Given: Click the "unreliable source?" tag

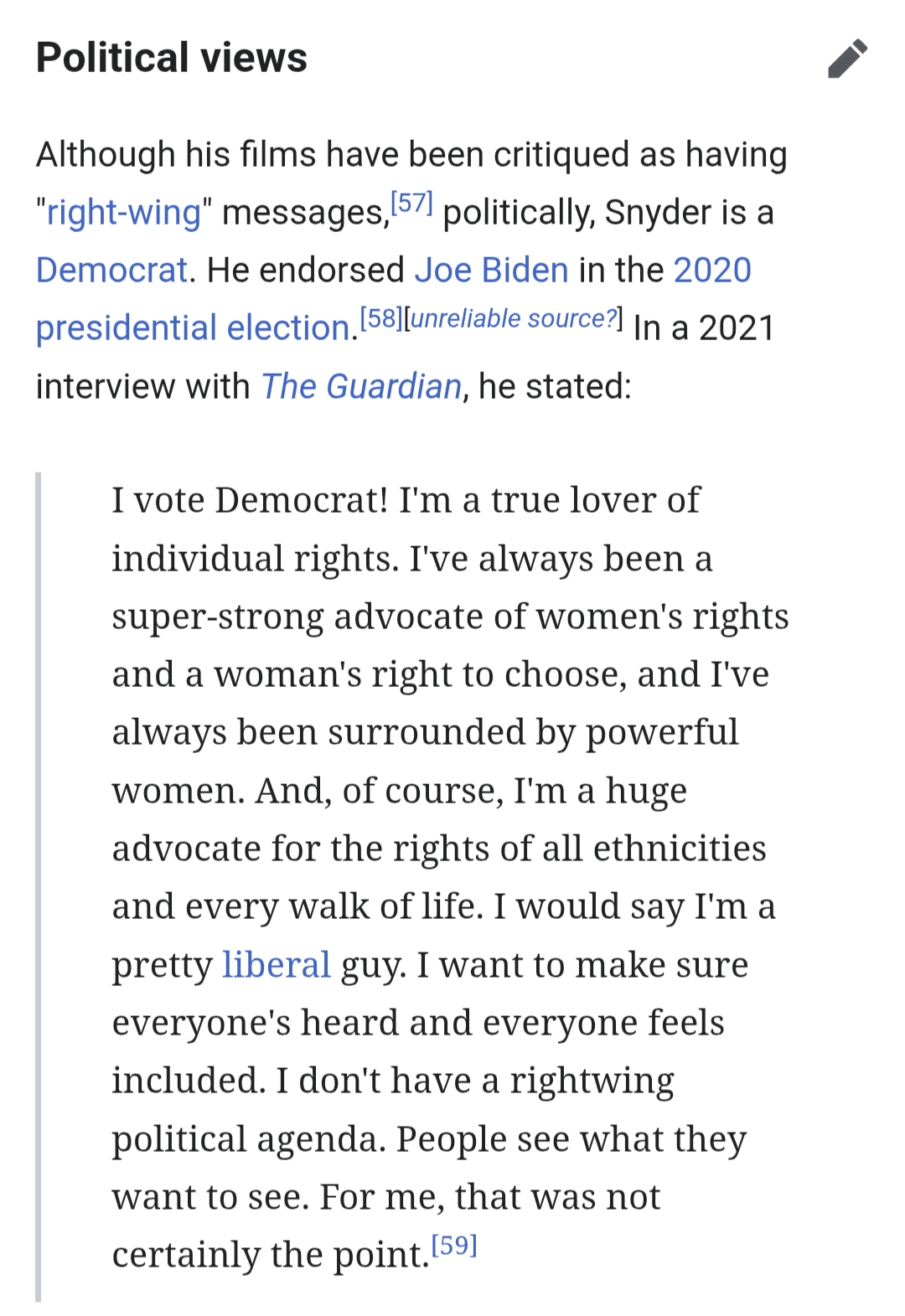Looking at the screenshot, I should pyautogui.click(x=514, y=319).
